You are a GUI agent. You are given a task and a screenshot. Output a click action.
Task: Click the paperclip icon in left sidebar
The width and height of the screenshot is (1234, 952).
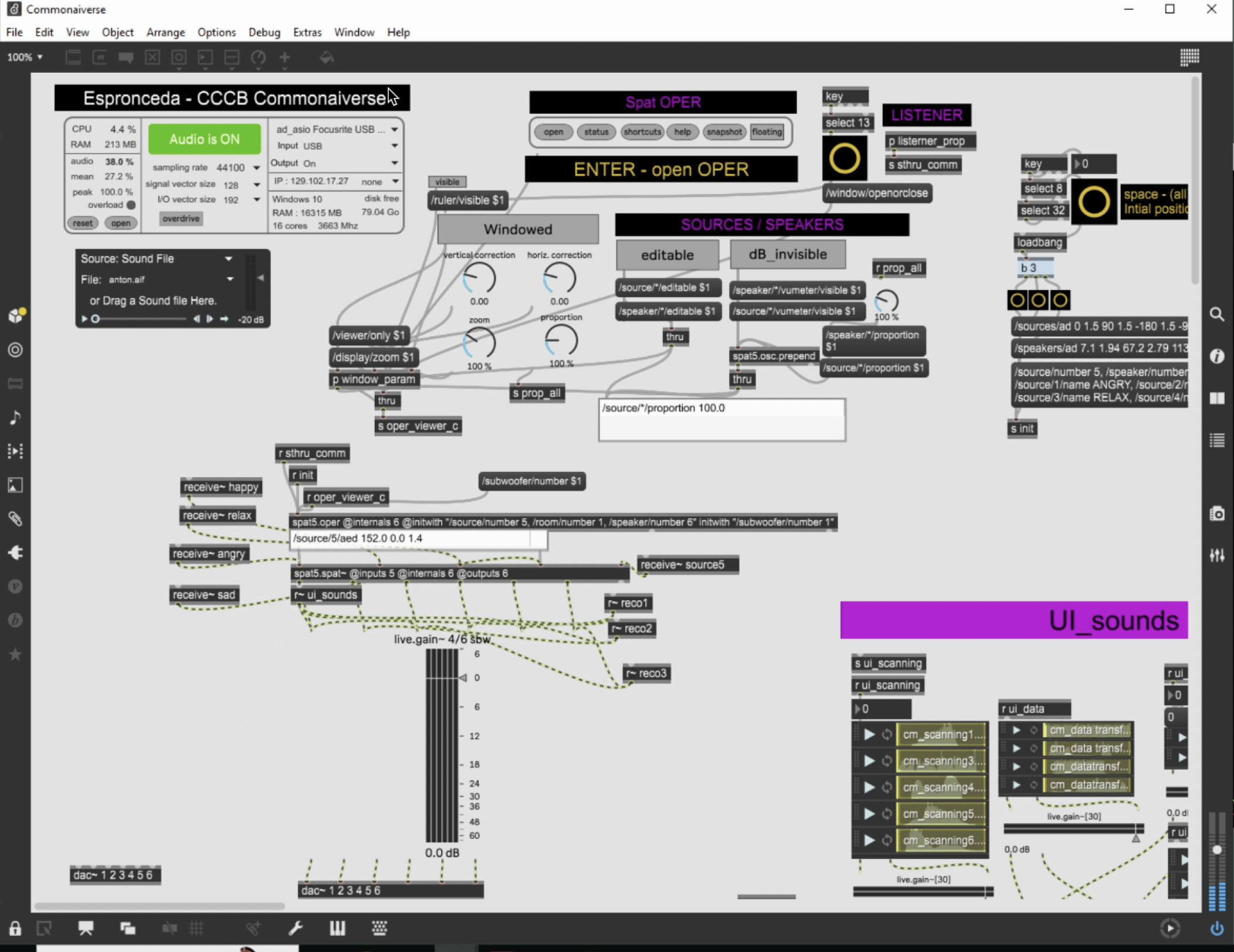tap(15, 519)
